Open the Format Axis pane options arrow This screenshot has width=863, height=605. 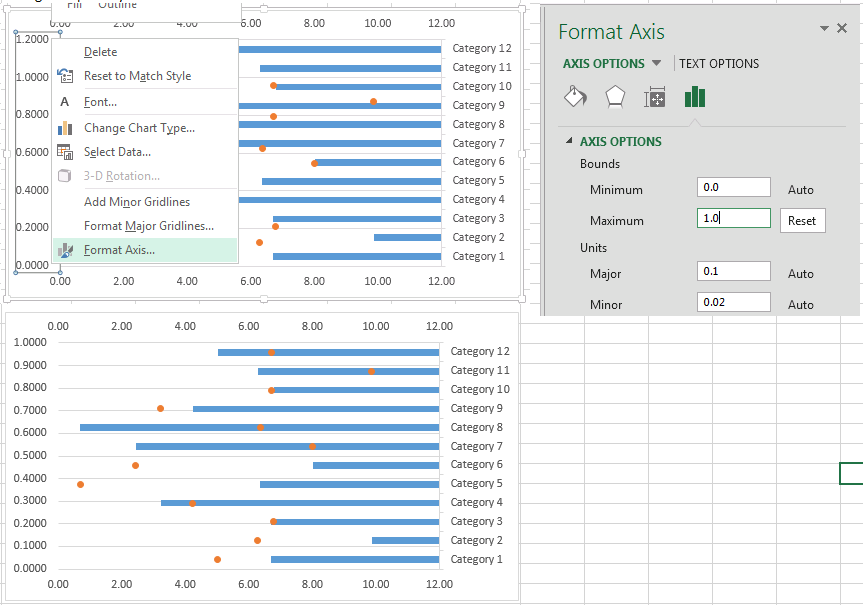point(824,28)
